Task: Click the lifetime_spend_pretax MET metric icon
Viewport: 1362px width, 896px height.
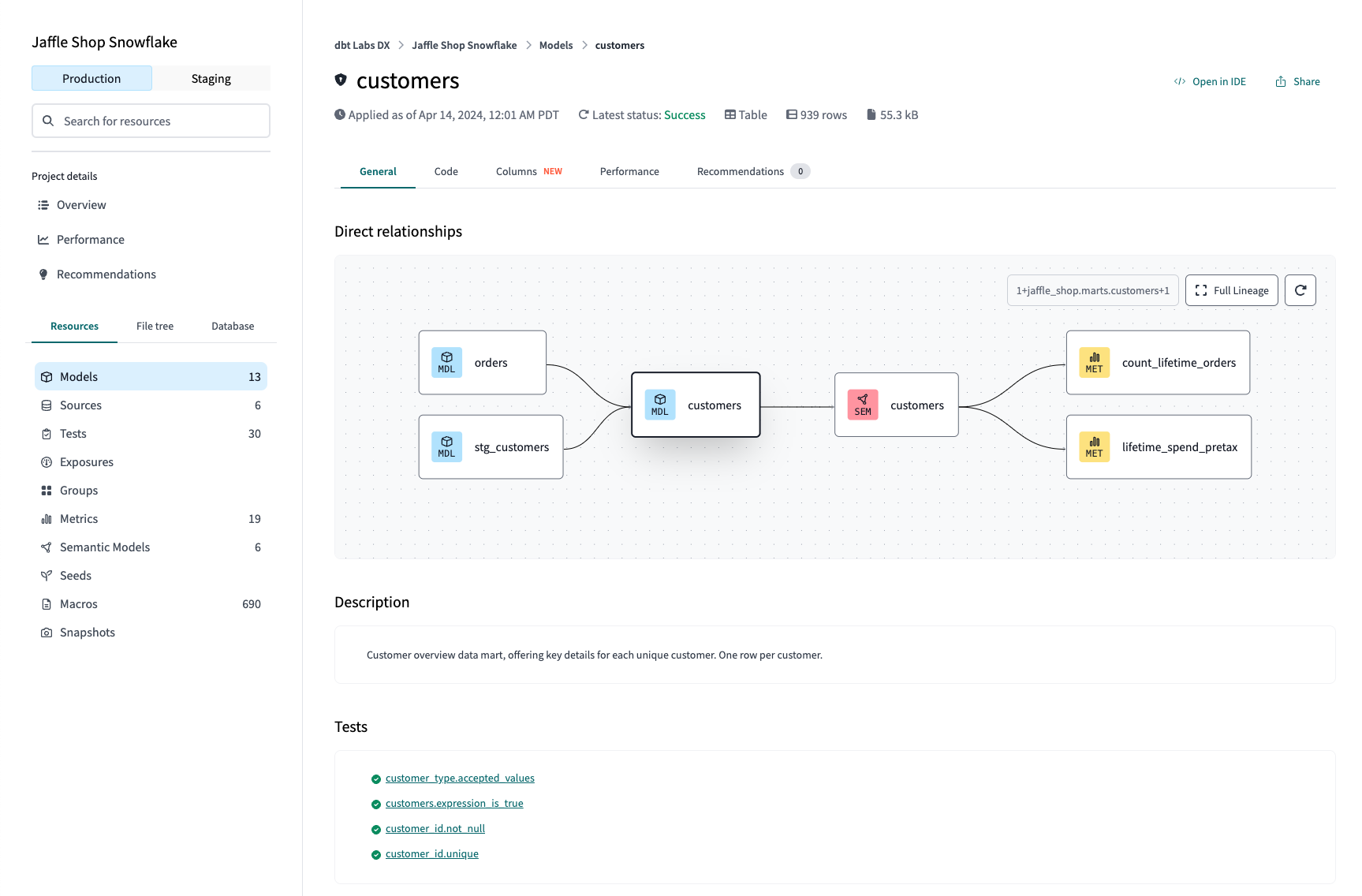Action: [x=1094, y=447]
